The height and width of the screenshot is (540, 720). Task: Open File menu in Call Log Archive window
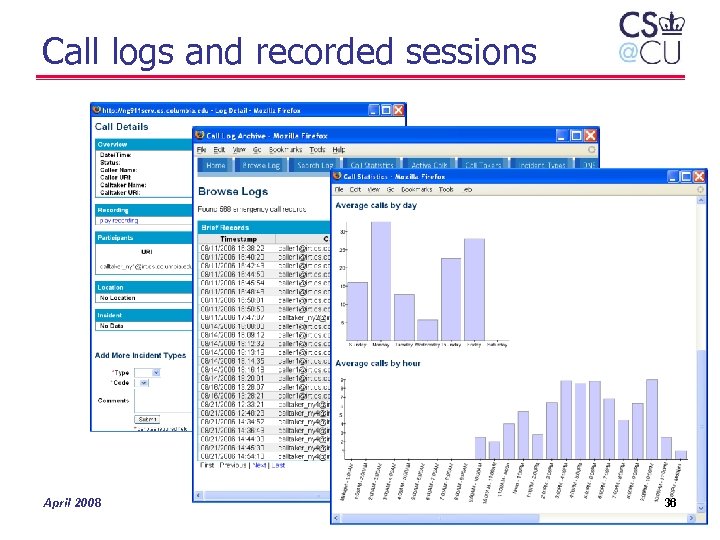point(201,150)
